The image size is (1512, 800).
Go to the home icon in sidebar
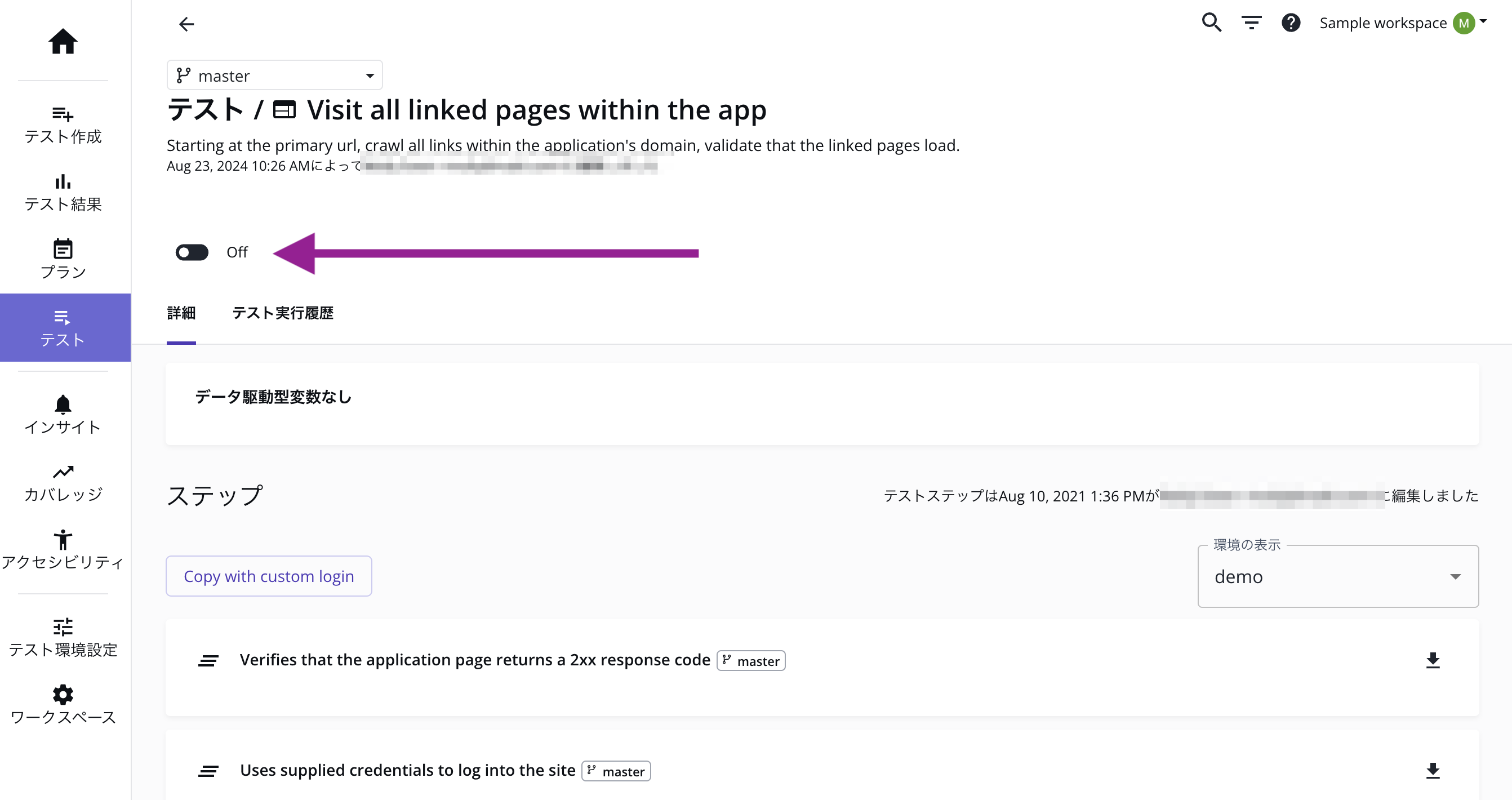pyautogui.click(x=63, y=42)
